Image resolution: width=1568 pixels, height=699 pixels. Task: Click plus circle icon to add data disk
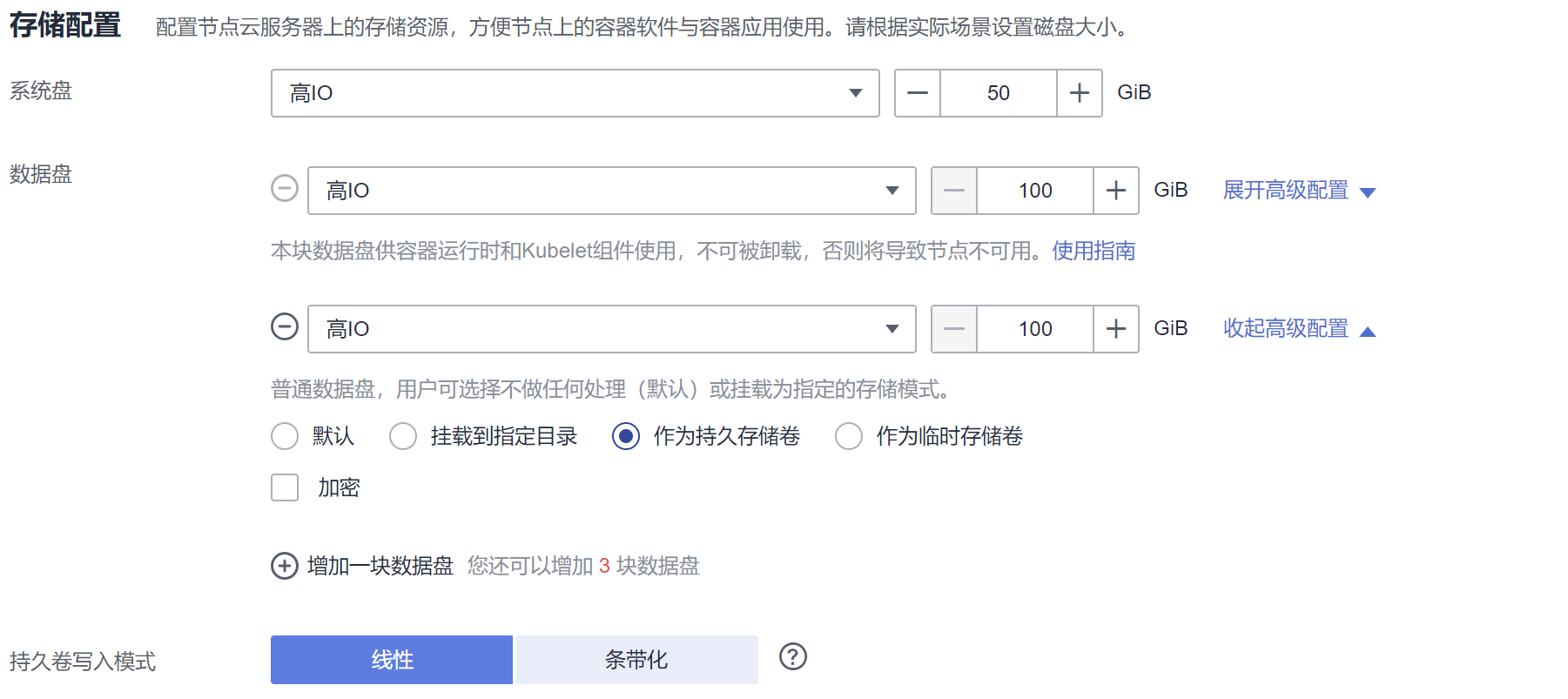(x=285, y=566)
